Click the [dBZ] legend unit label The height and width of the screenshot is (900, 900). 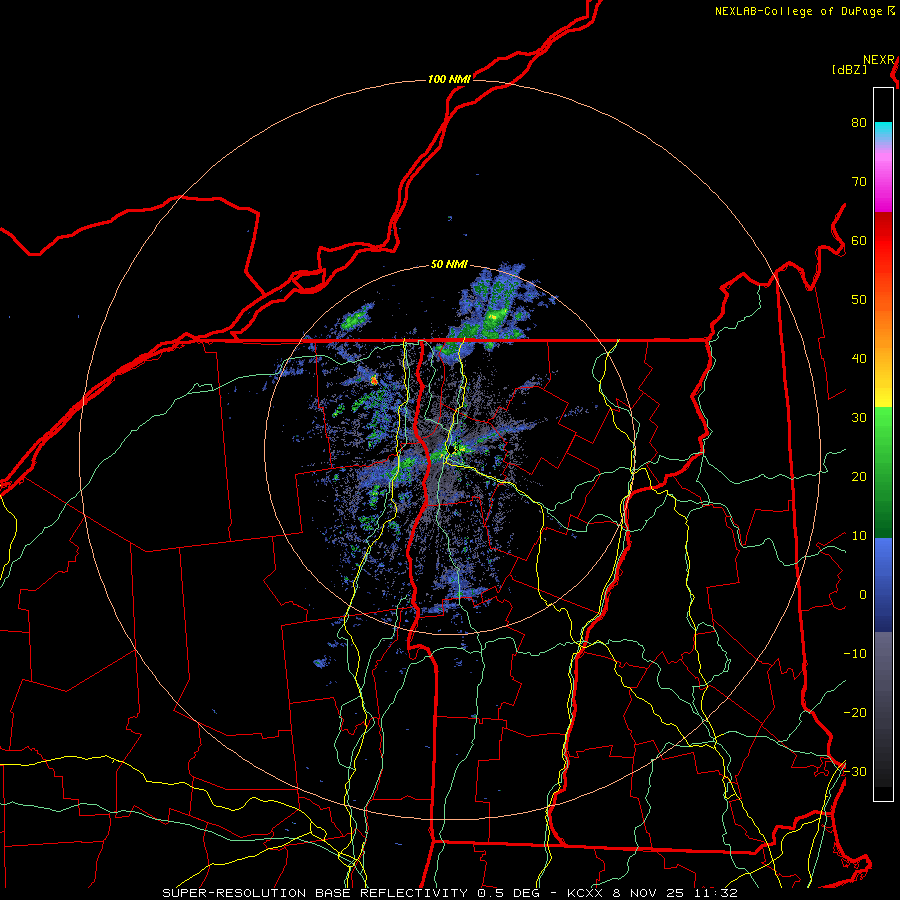pos(849,69)
